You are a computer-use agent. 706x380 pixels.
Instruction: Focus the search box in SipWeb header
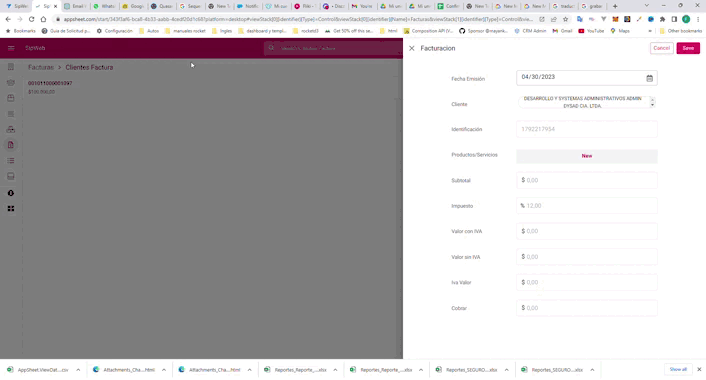[333, 48]
